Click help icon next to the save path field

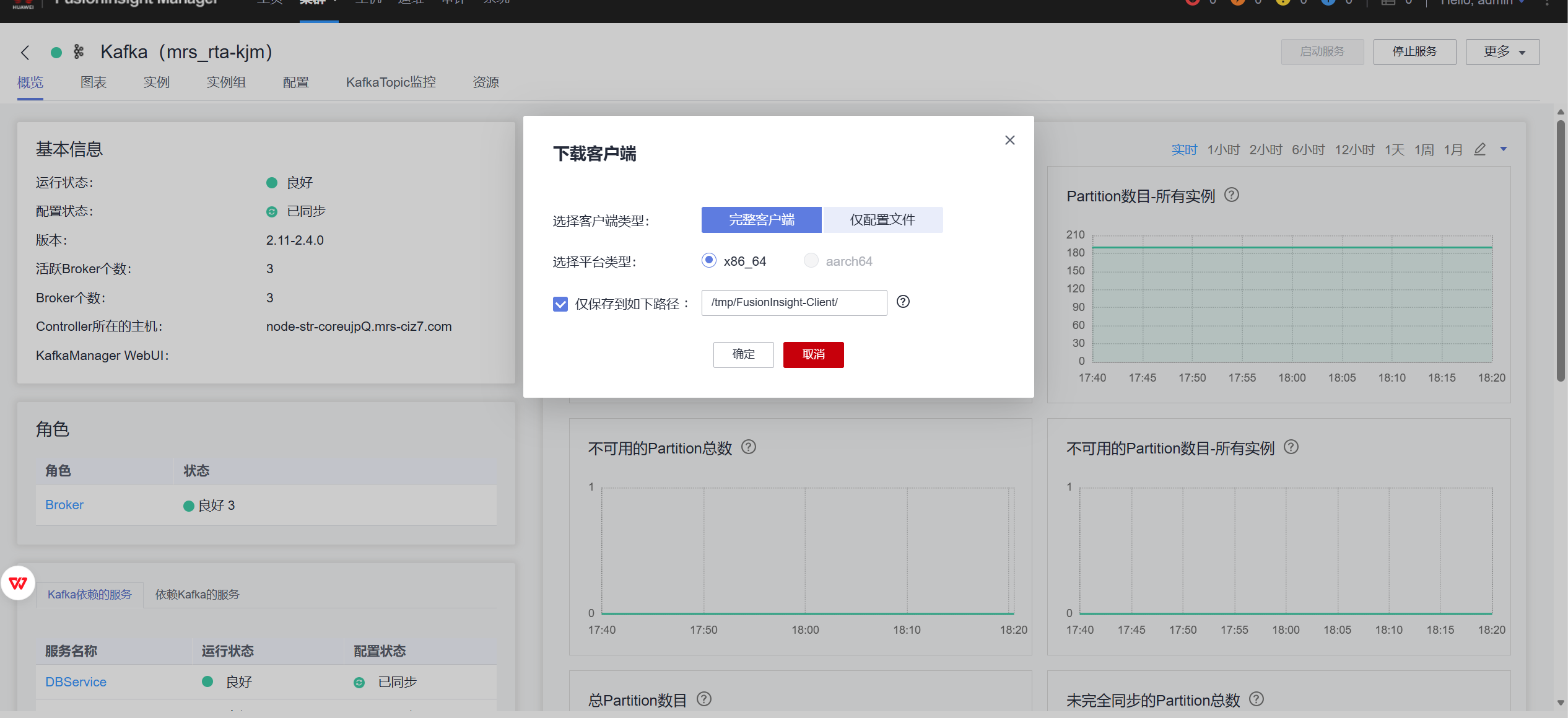(x=902, y=302)
